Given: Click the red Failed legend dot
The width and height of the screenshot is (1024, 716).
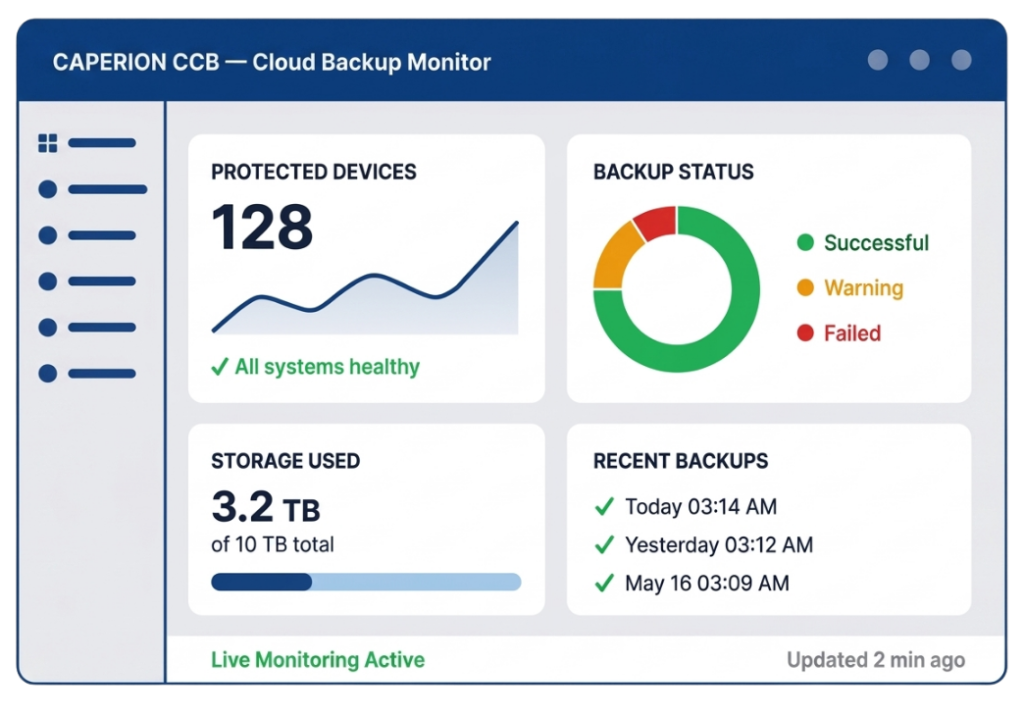Looking at the screenshot, I should pyautogui.click(x=805, y=333).
